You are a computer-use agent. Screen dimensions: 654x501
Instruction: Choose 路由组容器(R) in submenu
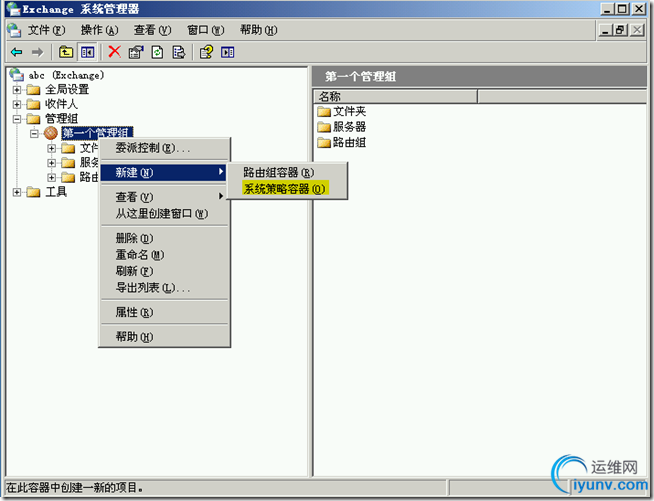click(x=287, y=172)
